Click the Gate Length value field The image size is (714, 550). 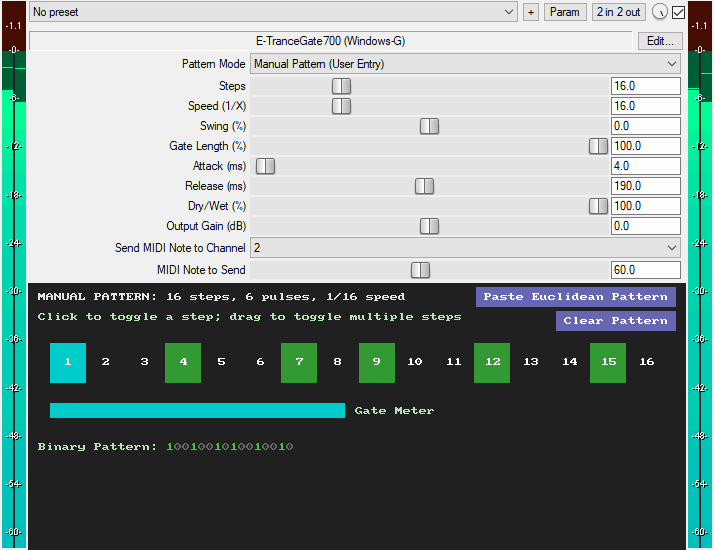pos(646,146)
